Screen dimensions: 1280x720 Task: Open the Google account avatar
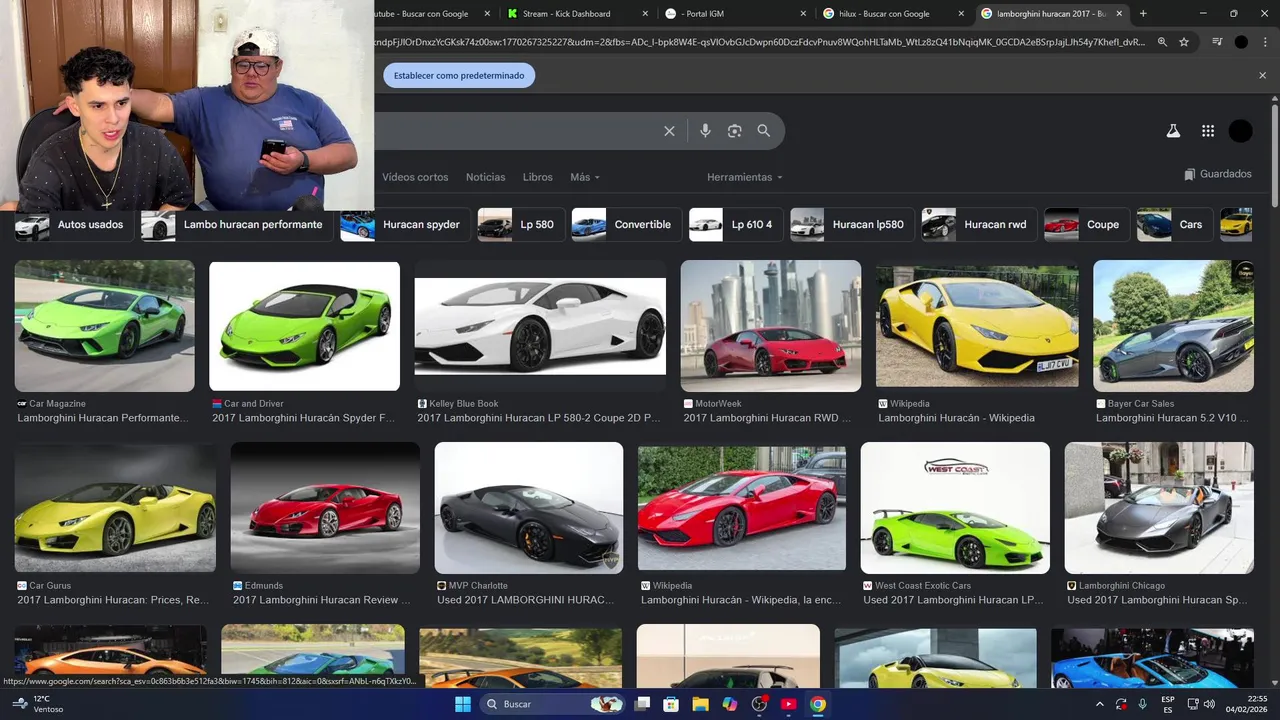coord(1240,131)
